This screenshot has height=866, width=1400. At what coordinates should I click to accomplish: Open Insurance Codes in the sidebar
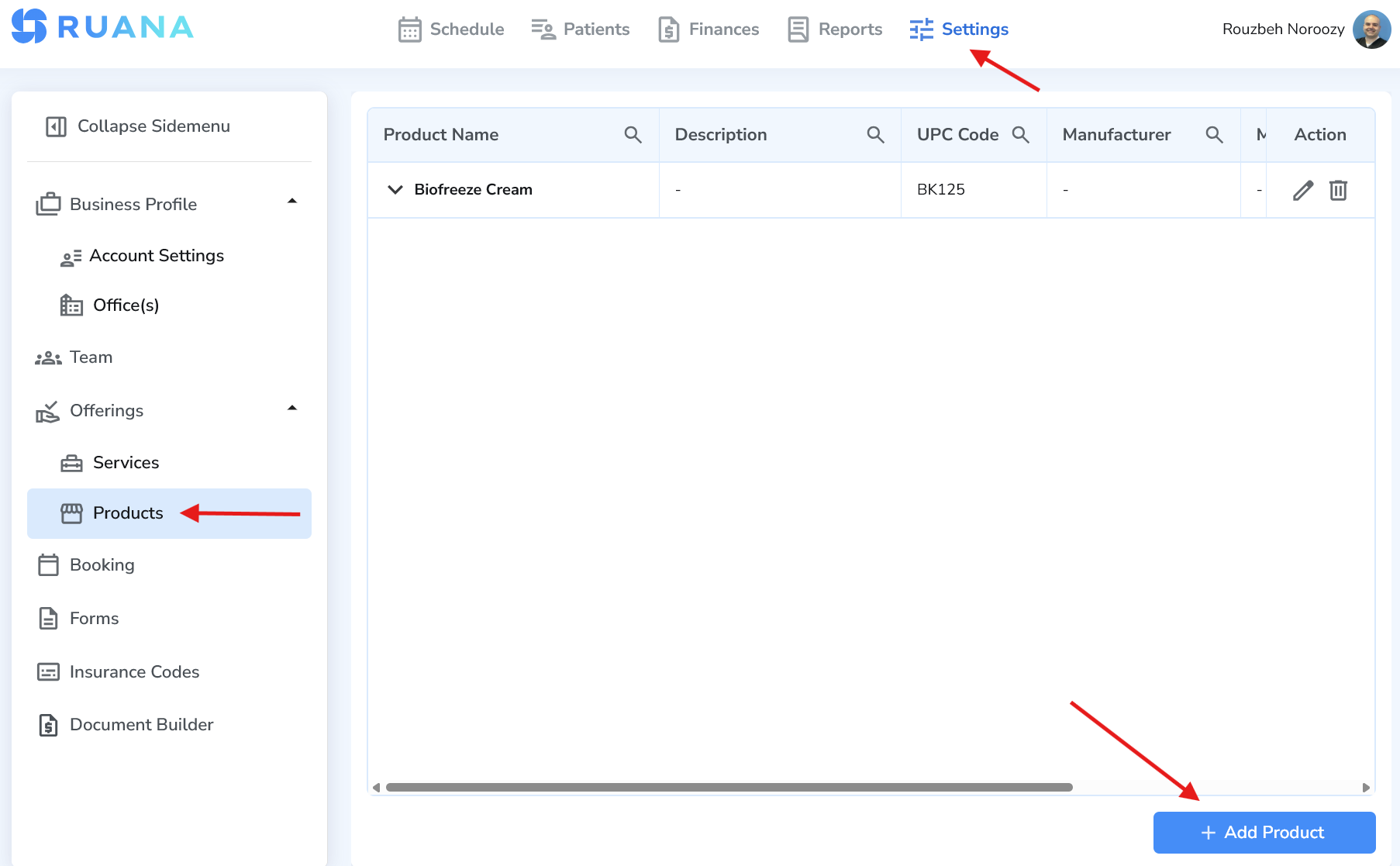(x=134, y=672)
